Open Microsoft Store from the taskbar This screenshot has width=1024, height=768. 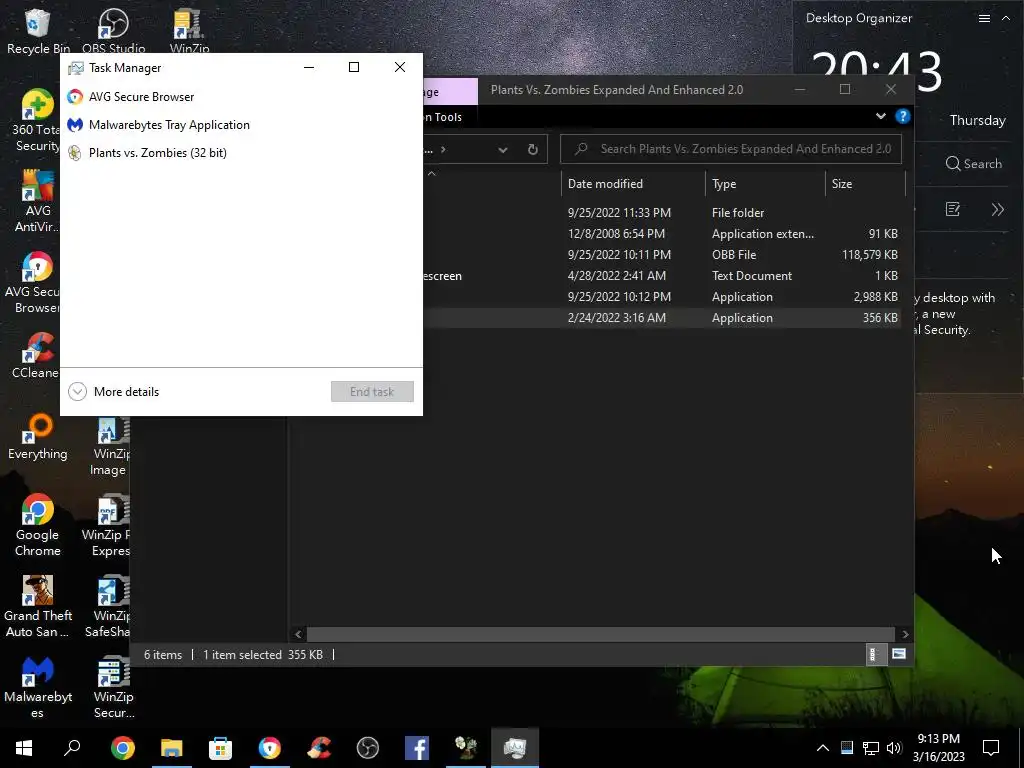[x=221, y=748]
